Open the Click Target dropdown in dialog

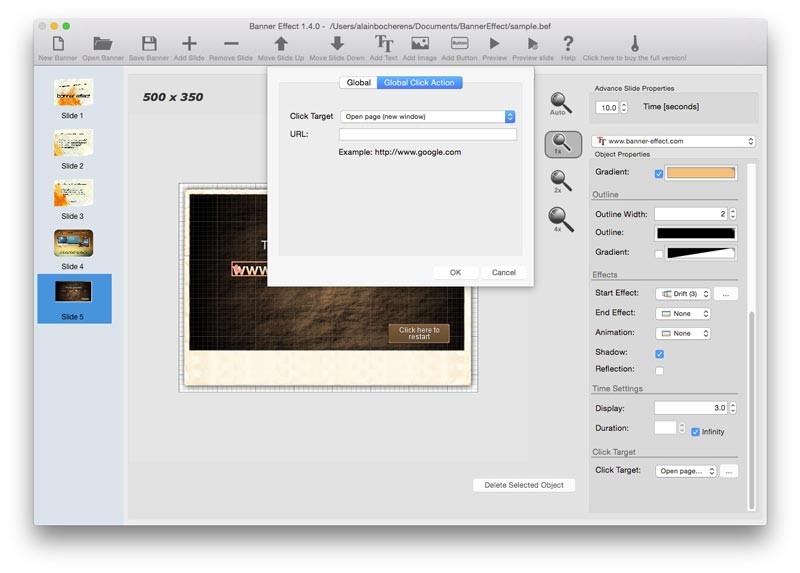coord(427,117)
